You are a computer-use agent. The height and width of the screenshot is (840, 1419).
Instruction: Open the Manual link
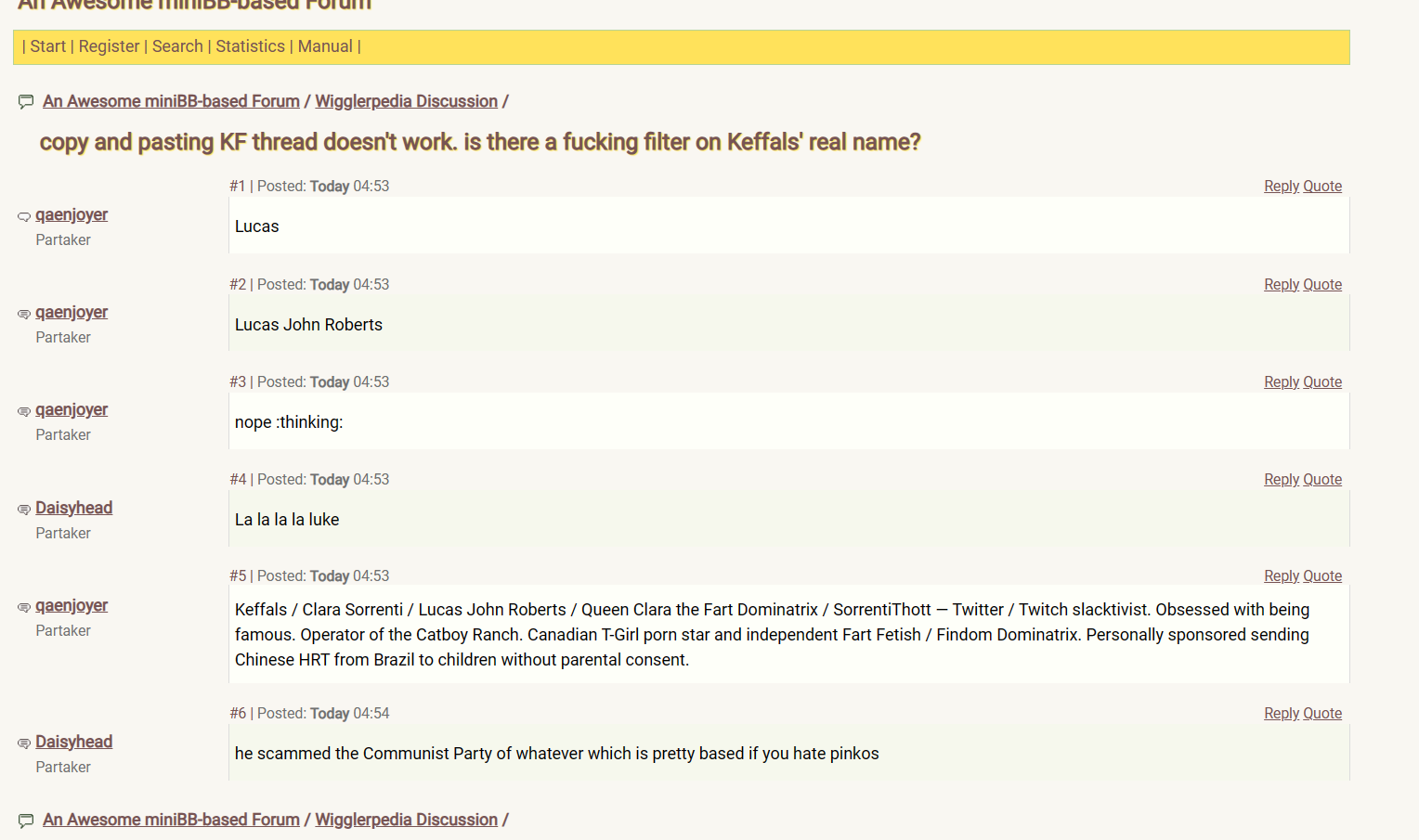(325, 46)
